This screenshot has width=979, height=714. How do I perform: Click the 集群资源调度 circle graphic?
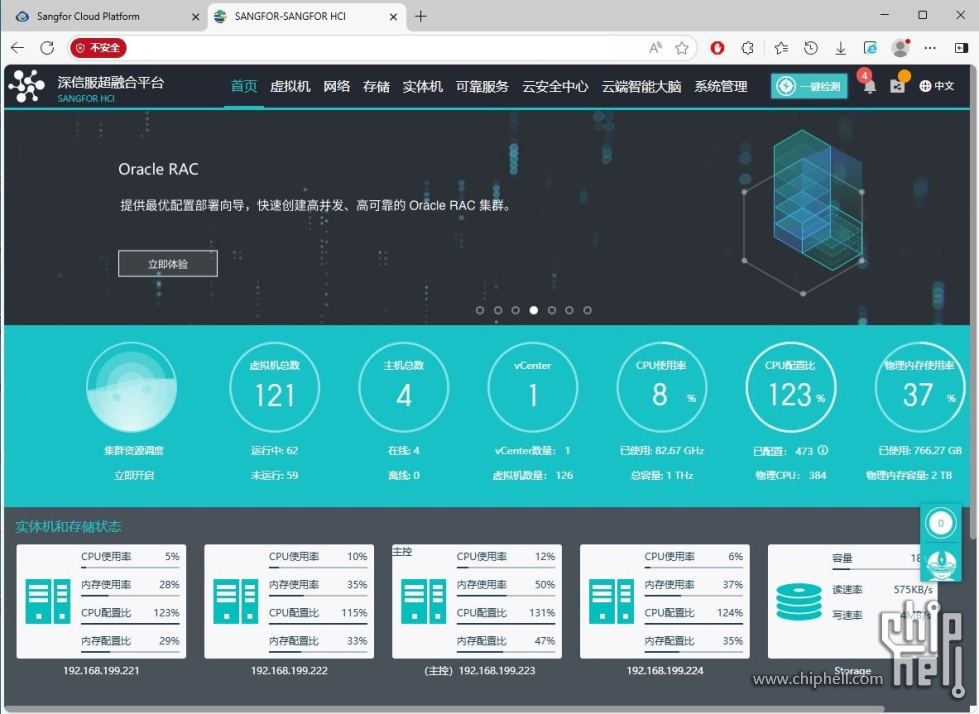[132, 388]
